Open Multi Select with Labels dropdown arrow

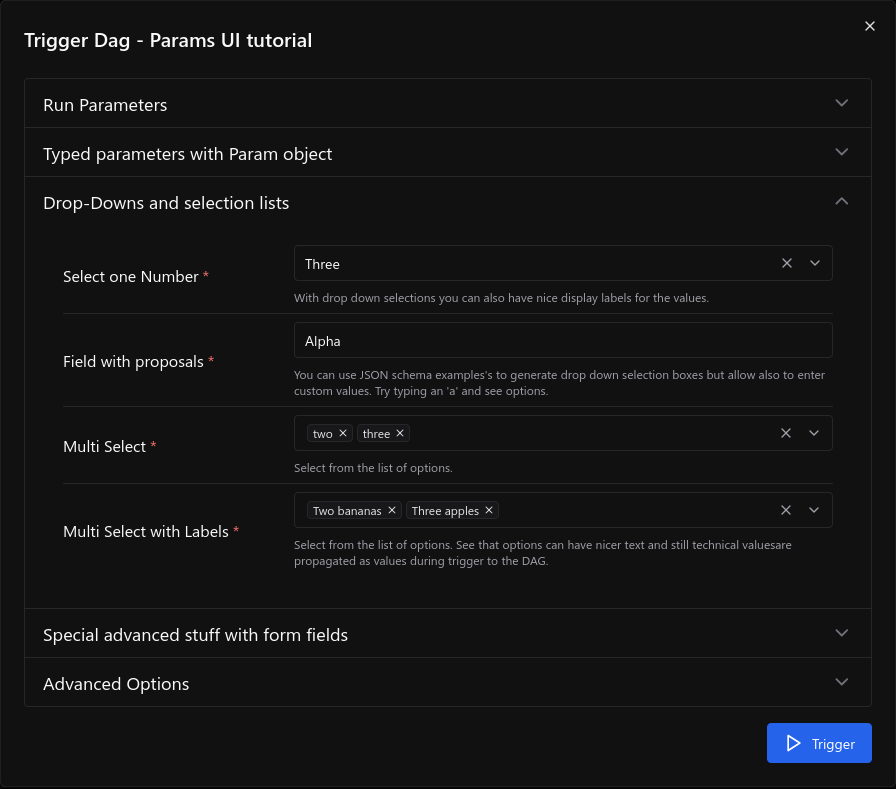coord(814,510)
